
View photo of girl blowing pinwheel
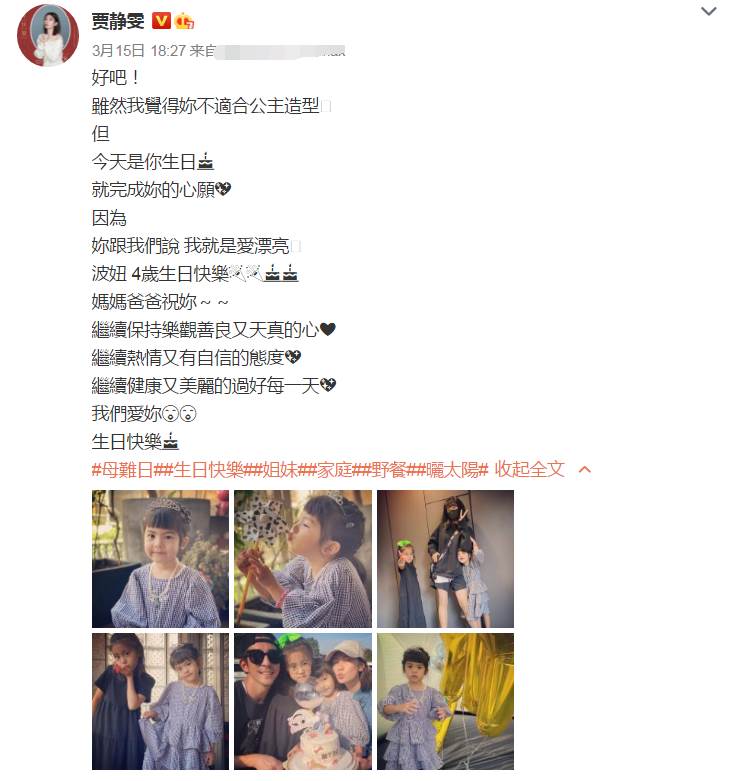click(x=303, y=559)
